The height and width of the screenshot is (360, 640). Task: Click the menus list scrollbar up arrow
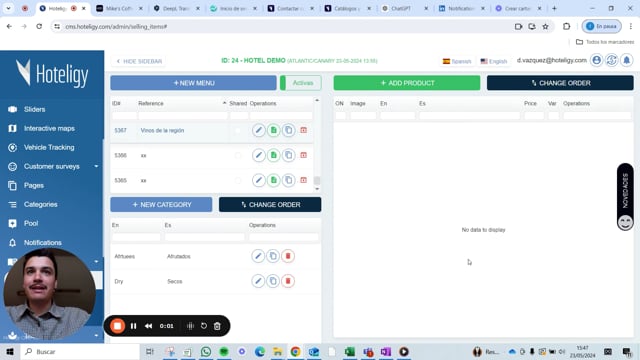tap(317, 100)
